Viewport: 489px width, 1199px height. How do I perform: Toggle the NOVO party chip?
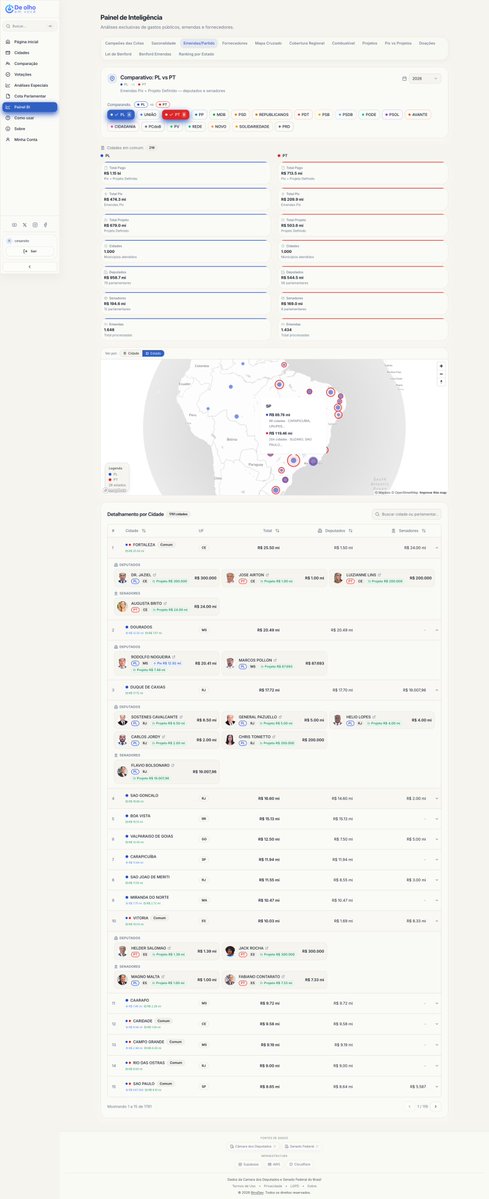219,126
